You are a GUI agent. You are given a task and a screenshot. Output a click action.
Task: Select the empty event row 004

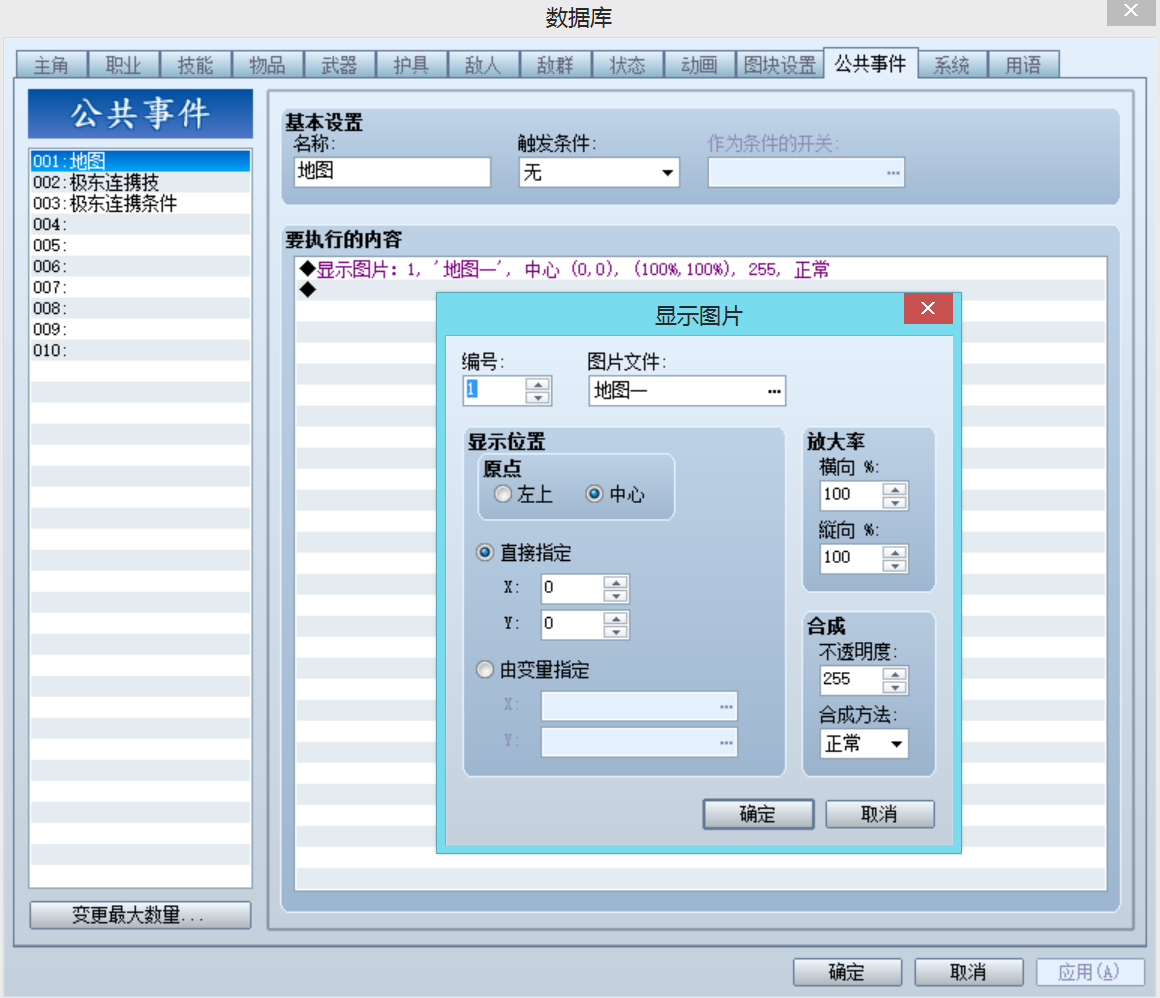point(141,224)
